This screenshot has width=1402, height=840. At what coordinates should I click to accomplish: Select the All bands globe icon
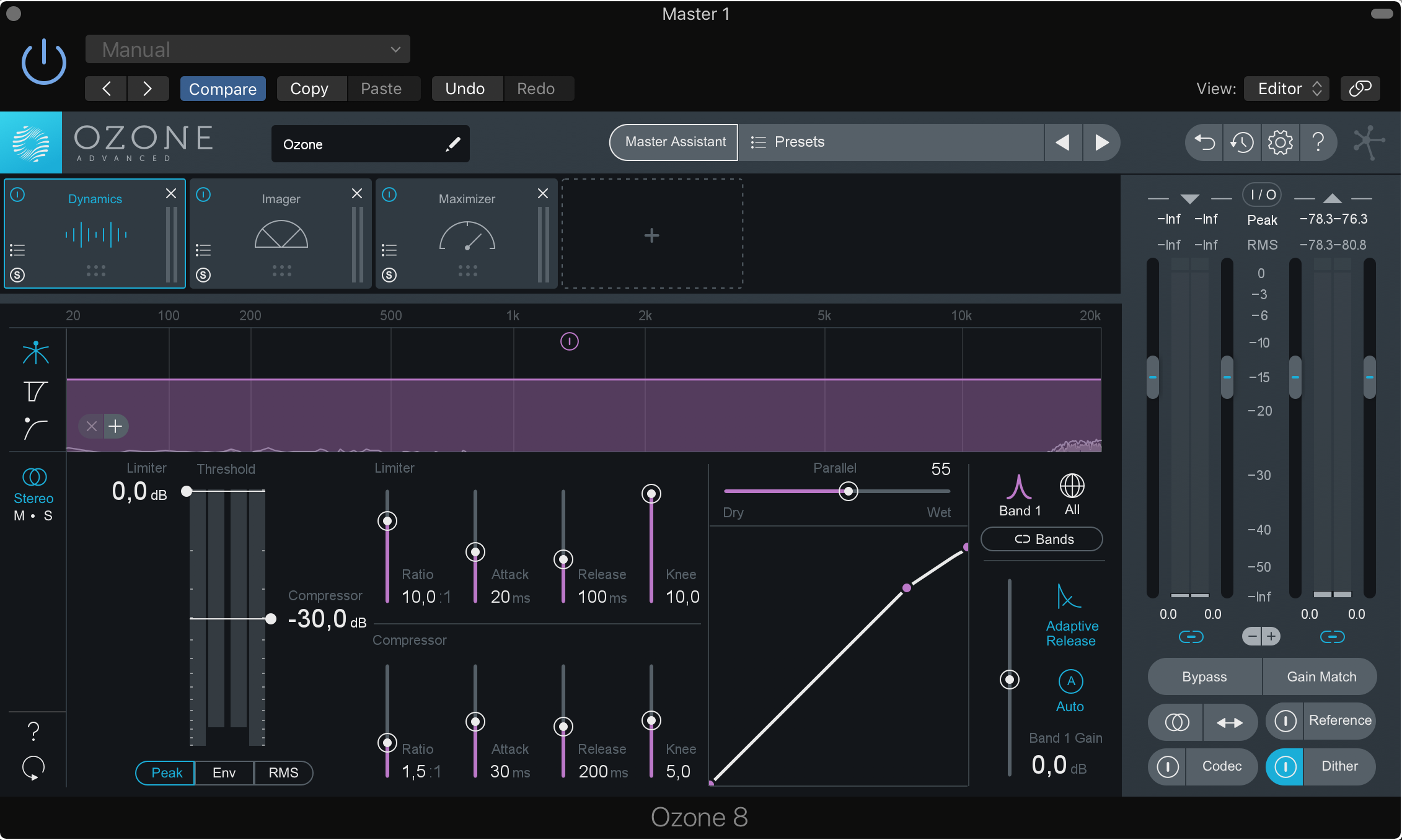point(1072,487)
